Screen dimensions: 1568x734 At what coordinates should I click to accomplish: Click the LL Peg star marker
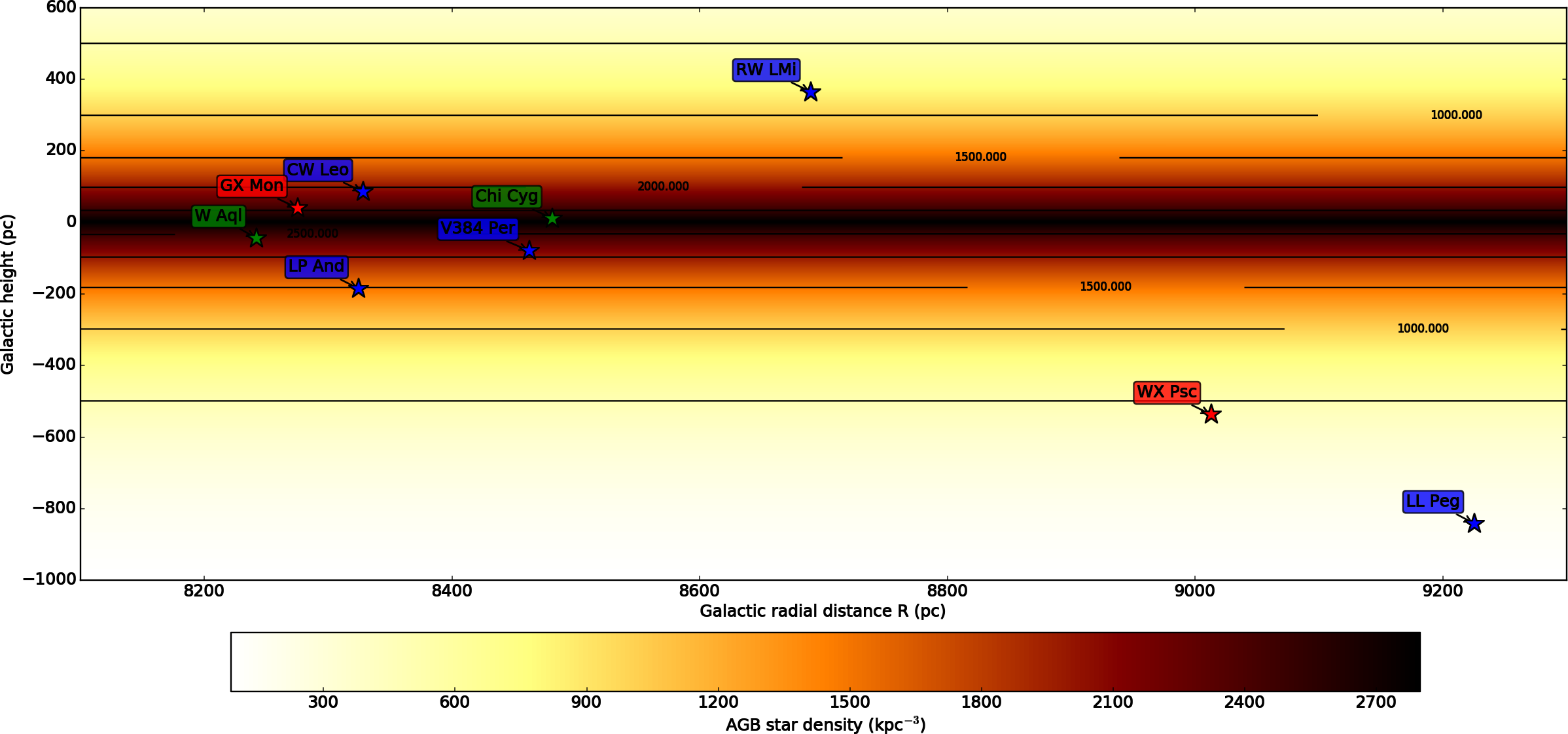coord(1474,524)
